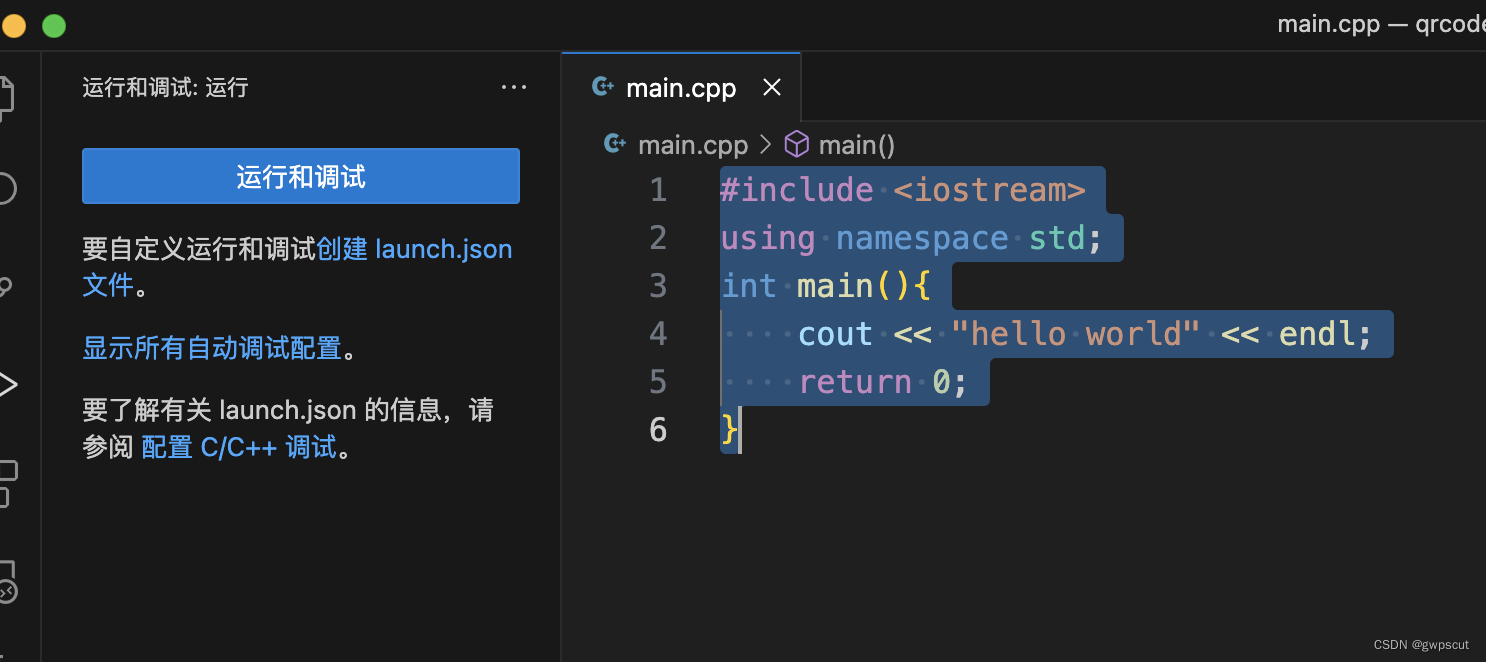This screenshot has height=662, width=1486.
Task: Place cursor on the "hello world" string
Action: 1075,333
